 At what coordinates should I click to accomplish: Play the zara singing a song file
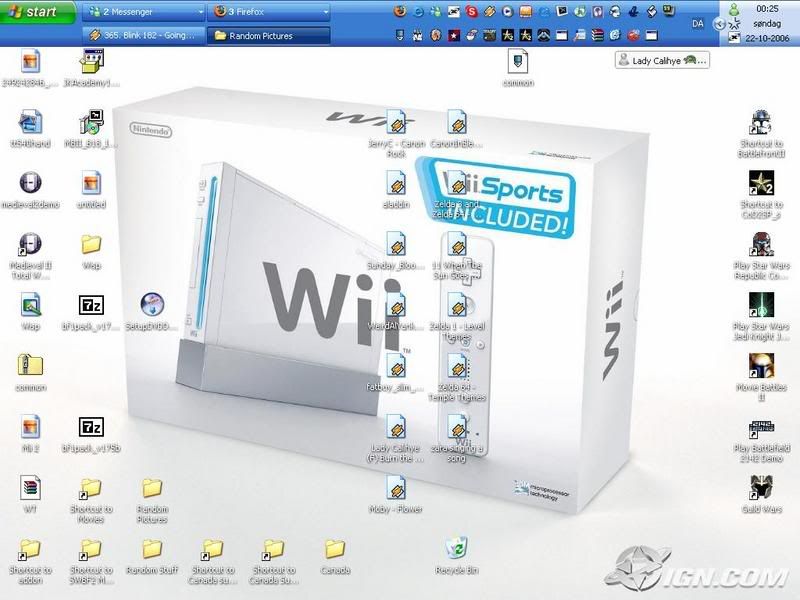click(457, 439)
